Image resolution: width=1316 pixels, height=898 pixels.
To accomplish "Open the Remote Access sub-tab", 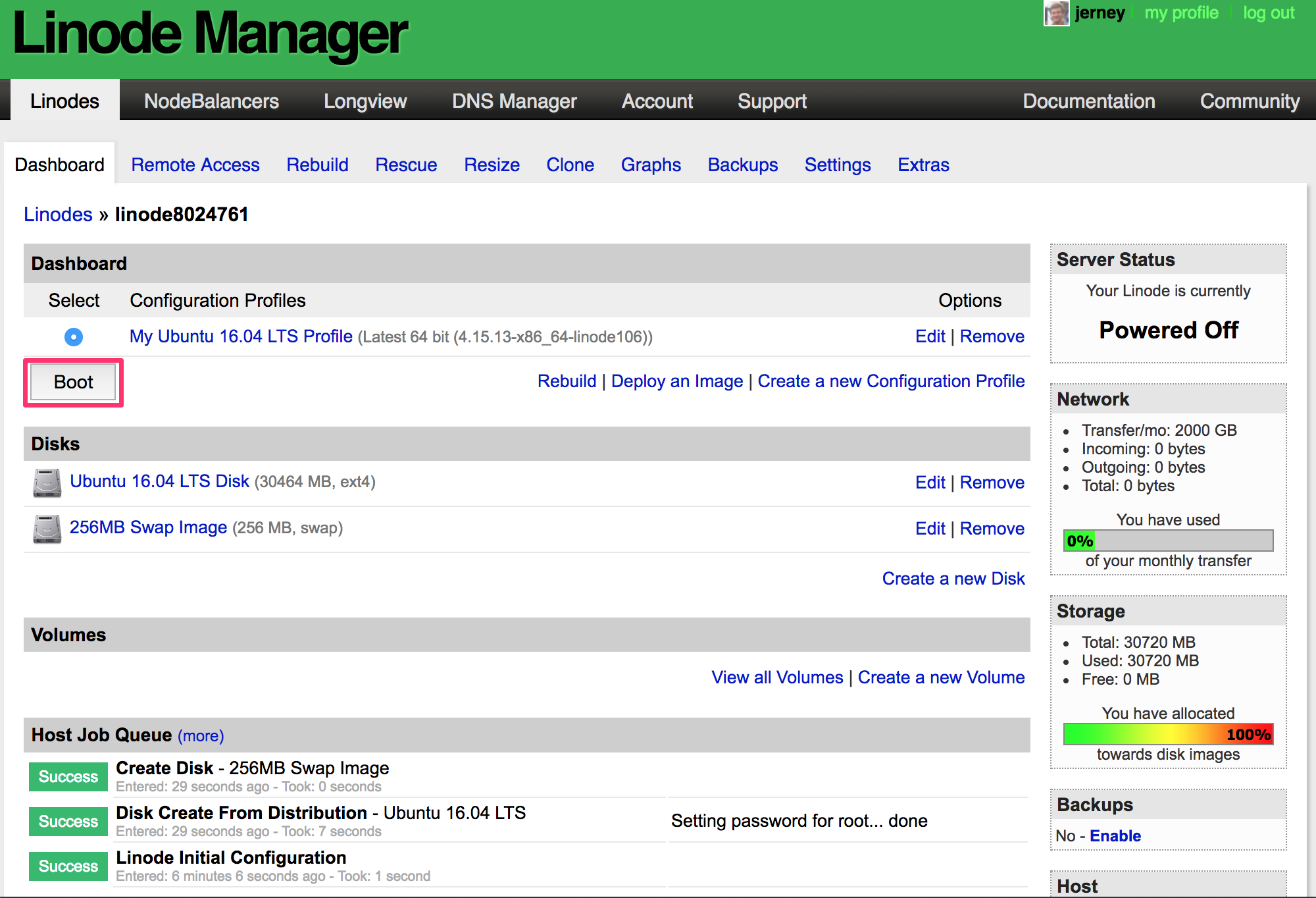I will click(x=195, y=165).
